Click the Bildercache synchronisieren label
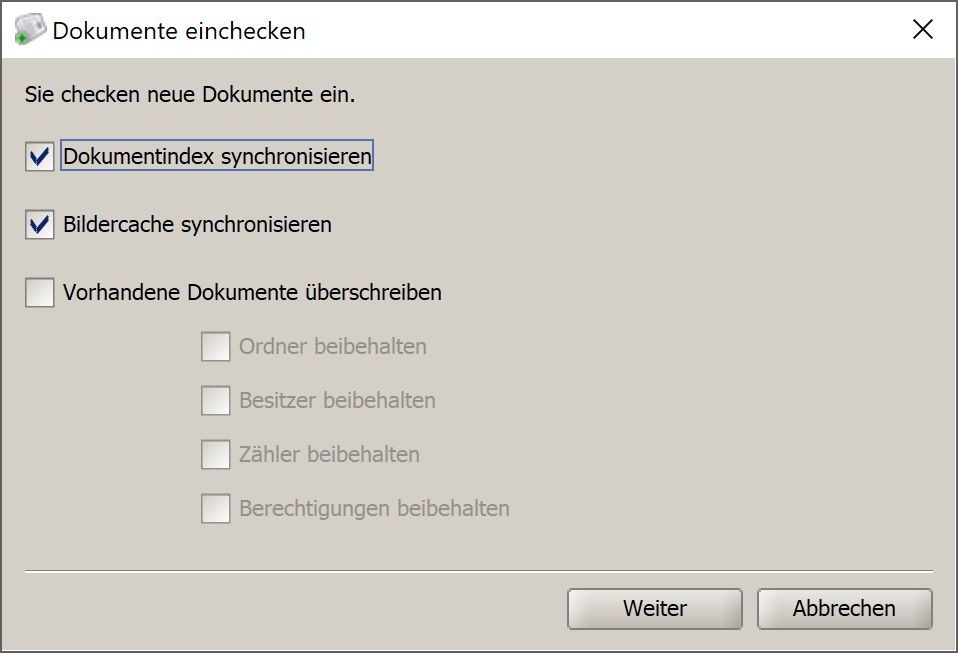The image size is (958, 653). point(197,224)
